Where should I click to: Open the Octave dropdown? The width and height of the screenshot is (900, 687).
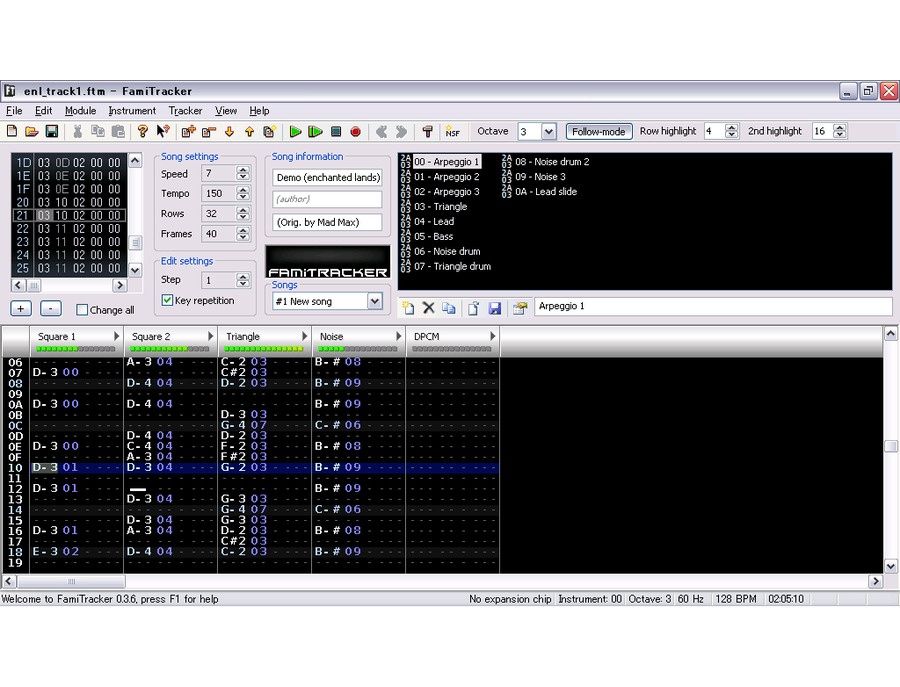[549, 131]
